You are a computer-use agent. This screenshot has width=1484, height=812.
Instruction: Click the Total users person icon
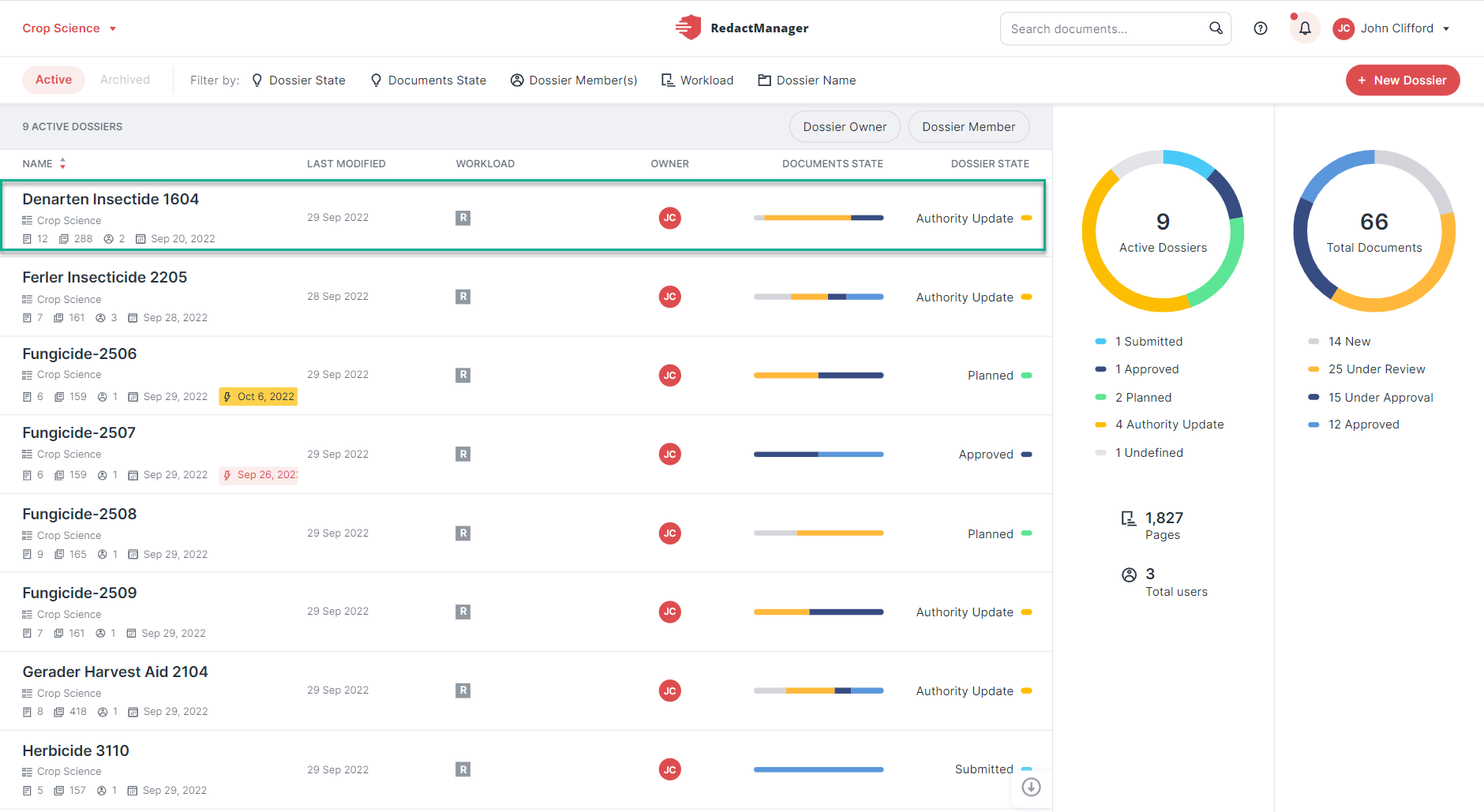pyautogui.click(x=1130, y=574)
